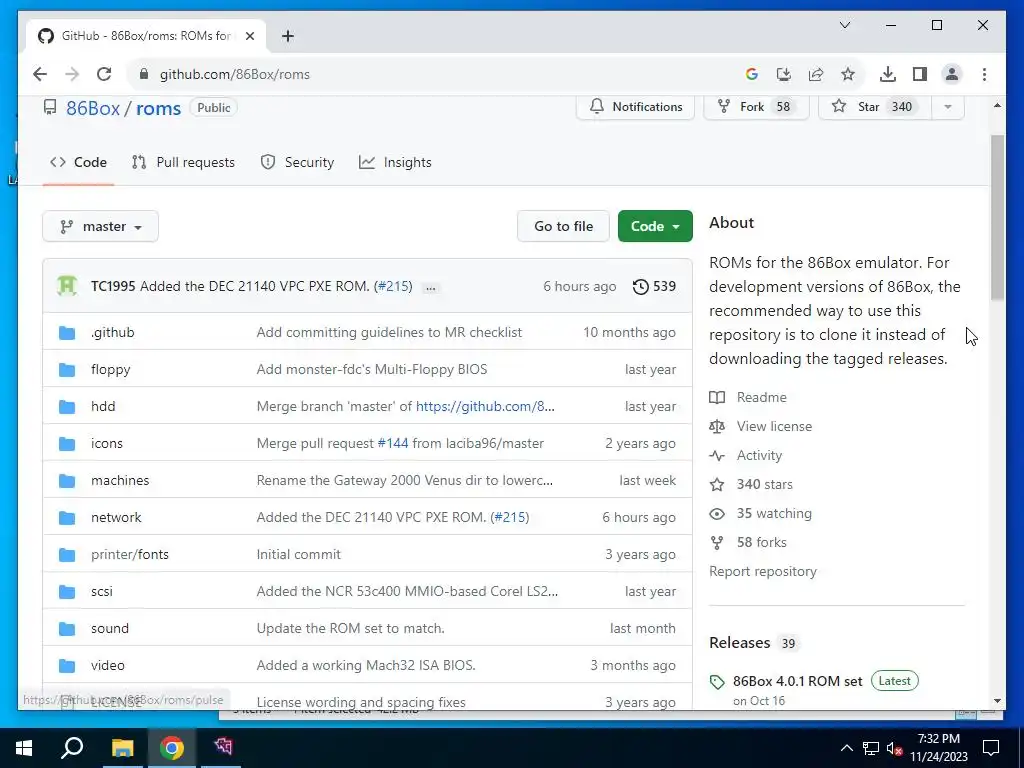1024x768 pixels.
Task: Click the Chrome back arrow
Action: coord(40,74)
